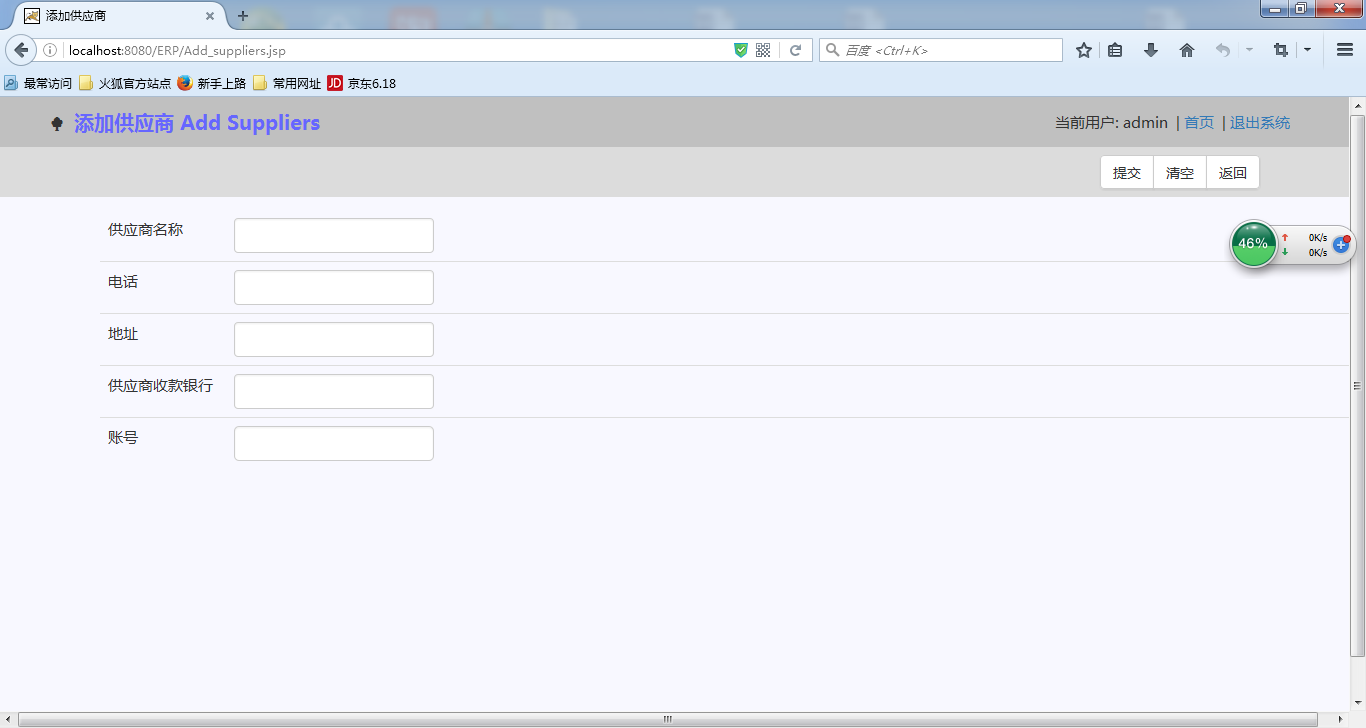Click the 提交 submit button

click(1127, 173)
